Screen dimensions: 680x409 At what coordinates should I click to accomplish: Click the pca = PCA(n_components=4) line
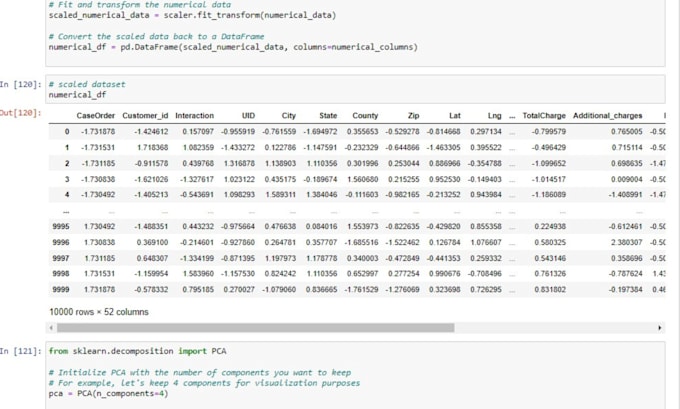(108, 393)
